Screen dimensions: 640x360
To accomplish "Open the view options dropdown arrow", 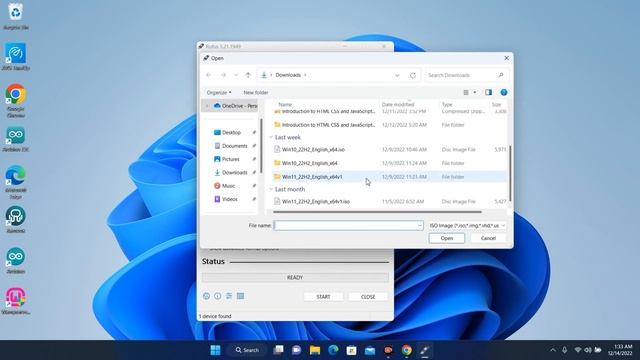I will (475, 92).
